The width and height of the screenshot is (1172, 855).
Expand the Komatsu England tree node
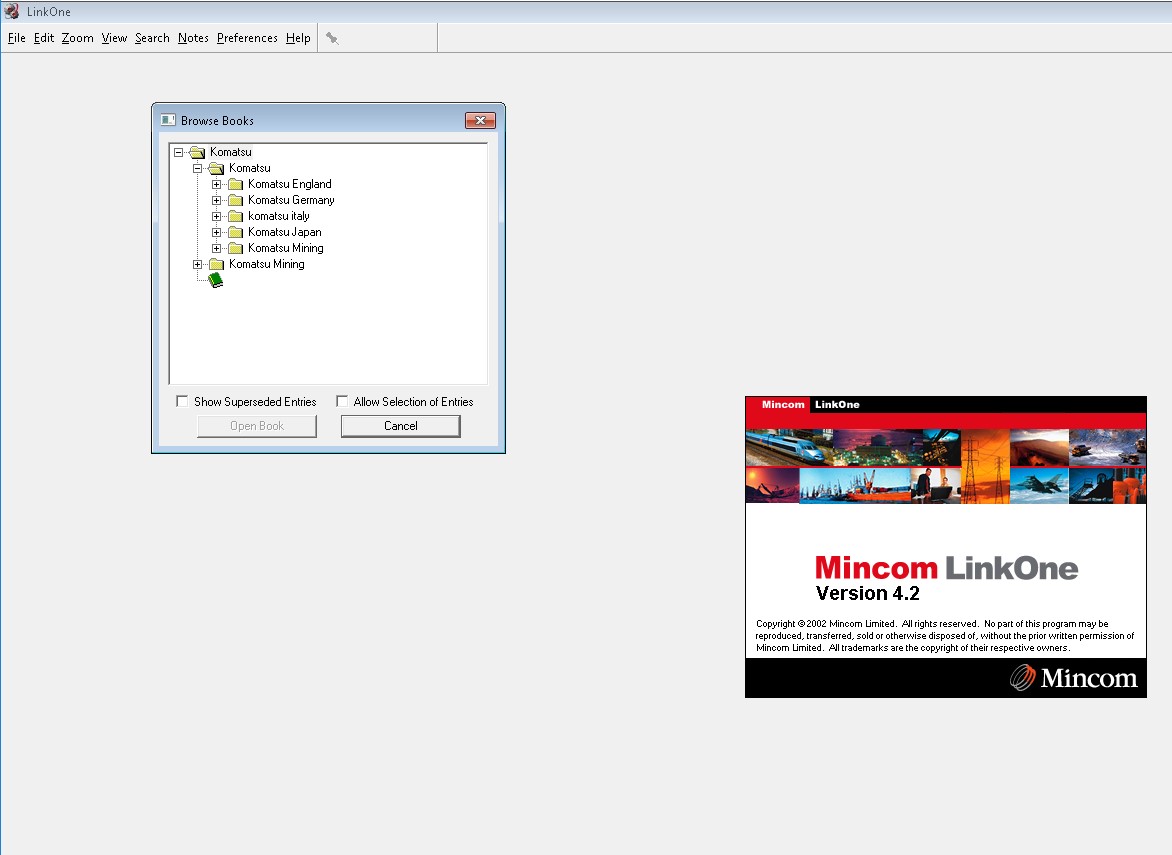[216, 184]
